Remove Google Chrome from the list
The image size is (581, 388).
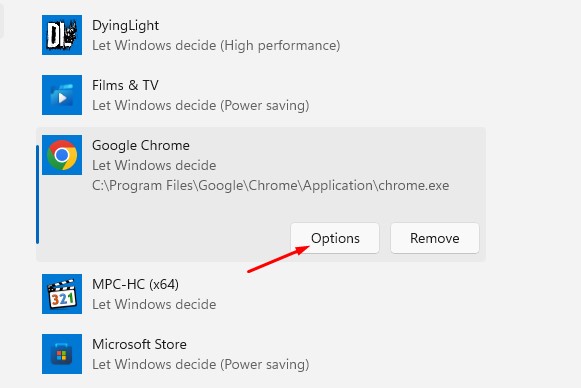coord(435,238)
